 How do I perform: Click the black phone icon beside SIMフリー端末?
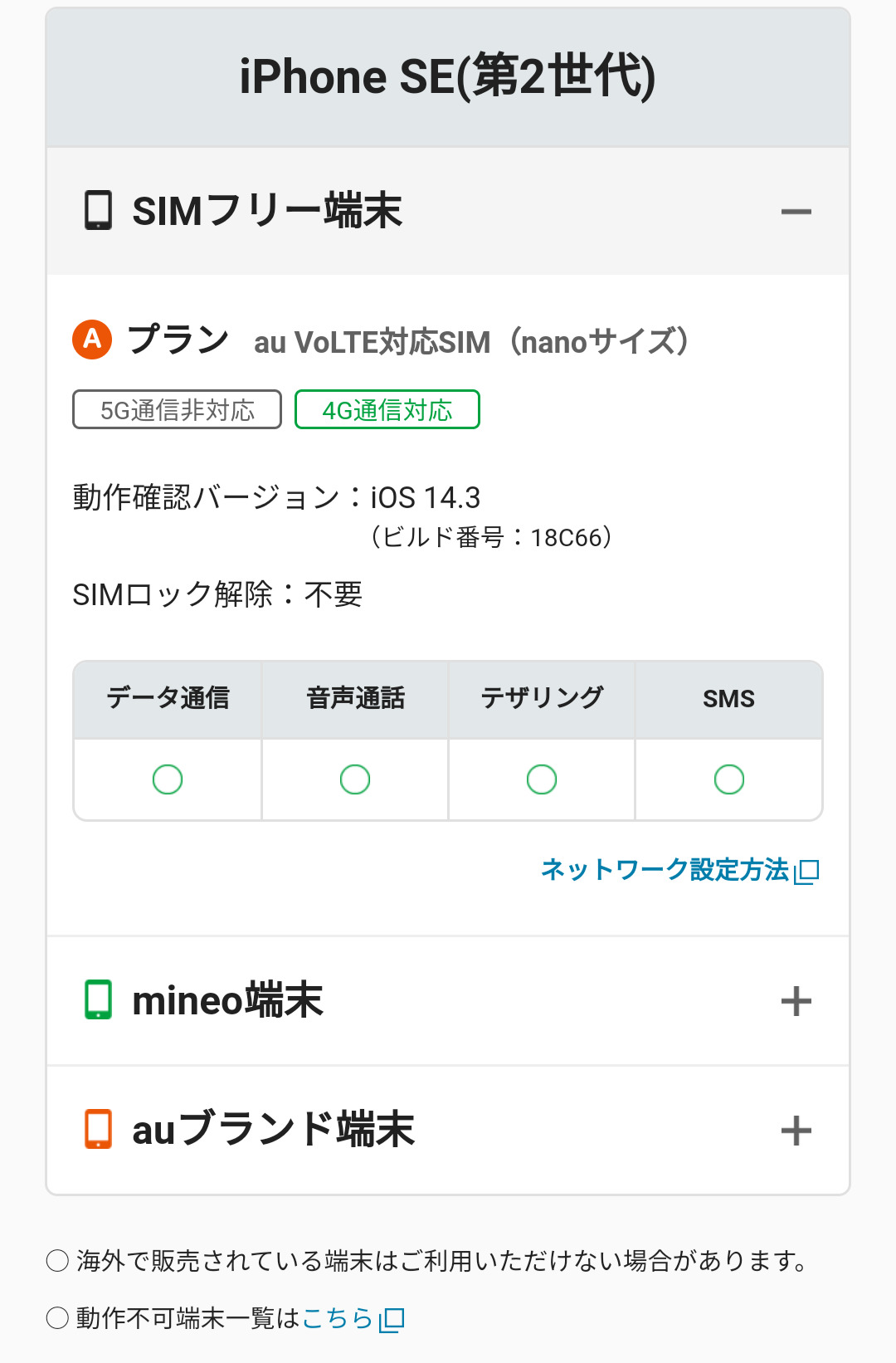tap(98, 210)
